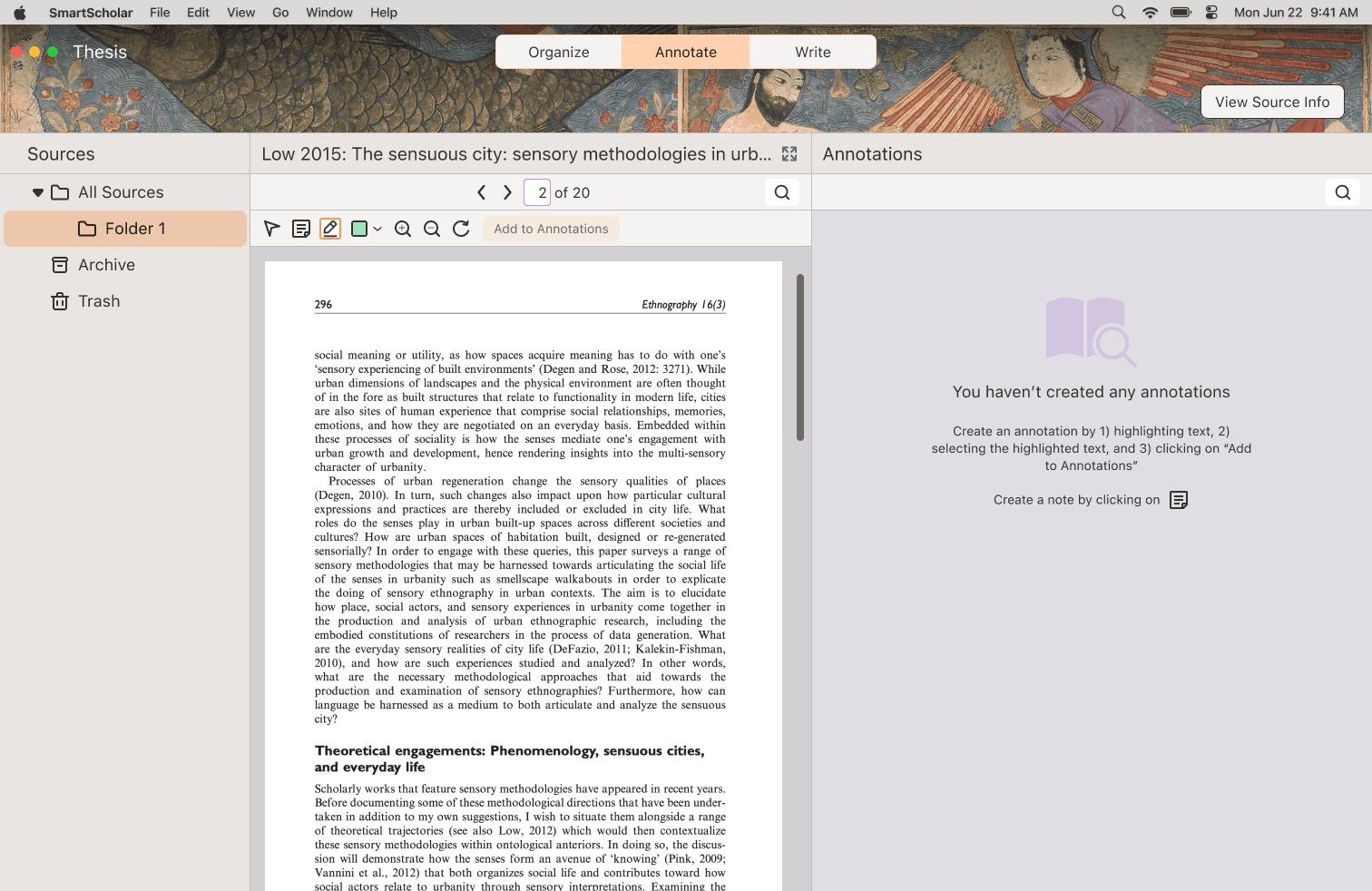
Task: Click the Sources panel heading
Action: click(61, 154)
